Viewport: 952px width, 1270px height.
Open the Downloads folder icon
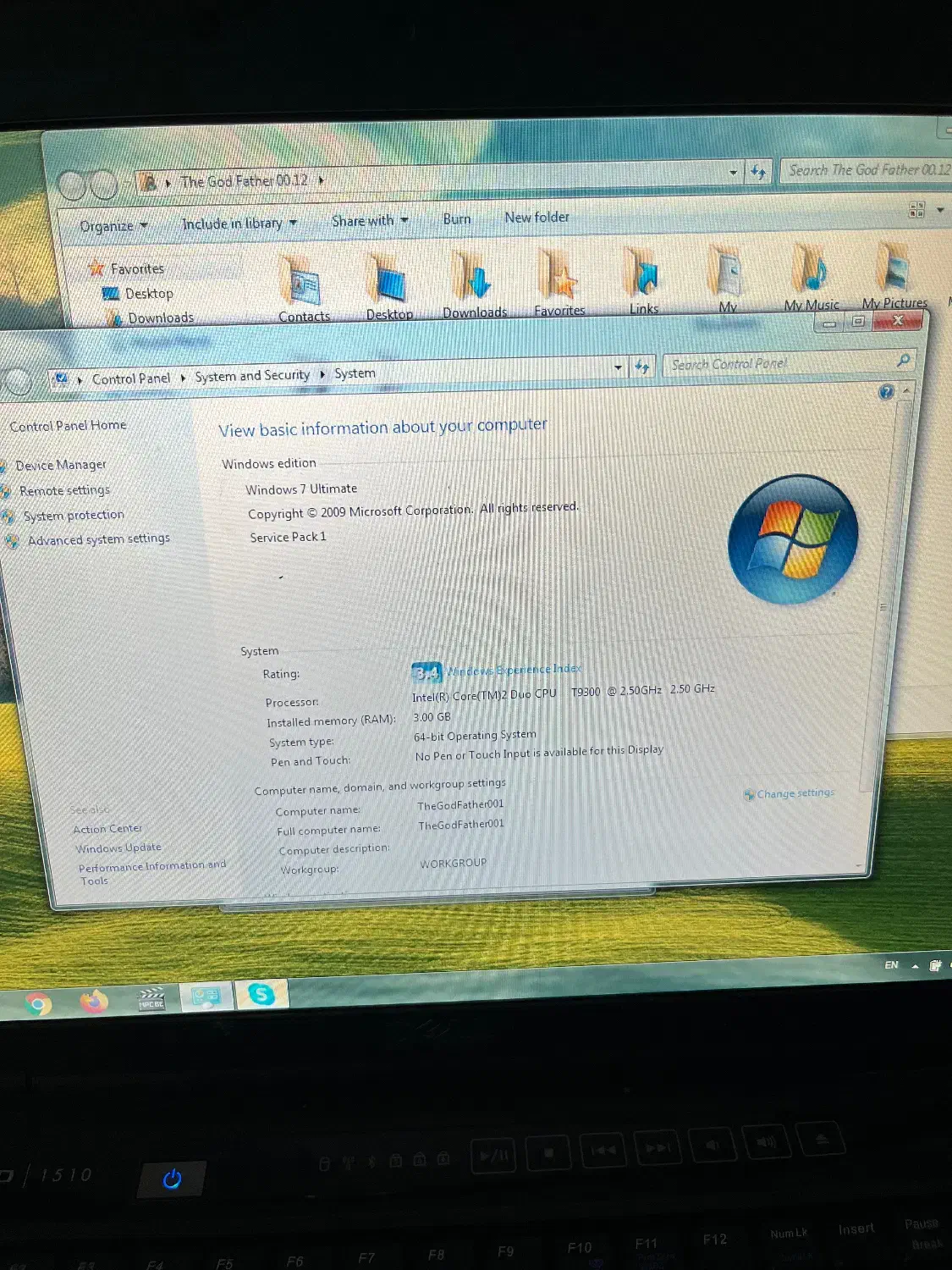(x=475, y=284)
